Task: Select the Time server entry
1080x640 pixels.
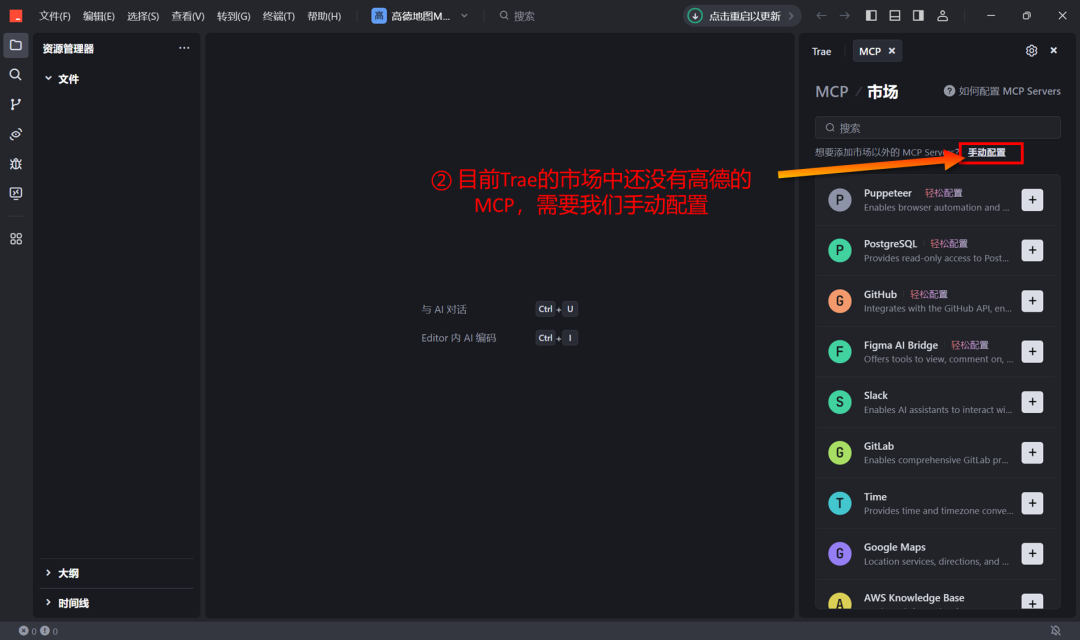Action: tap(935, 503)
